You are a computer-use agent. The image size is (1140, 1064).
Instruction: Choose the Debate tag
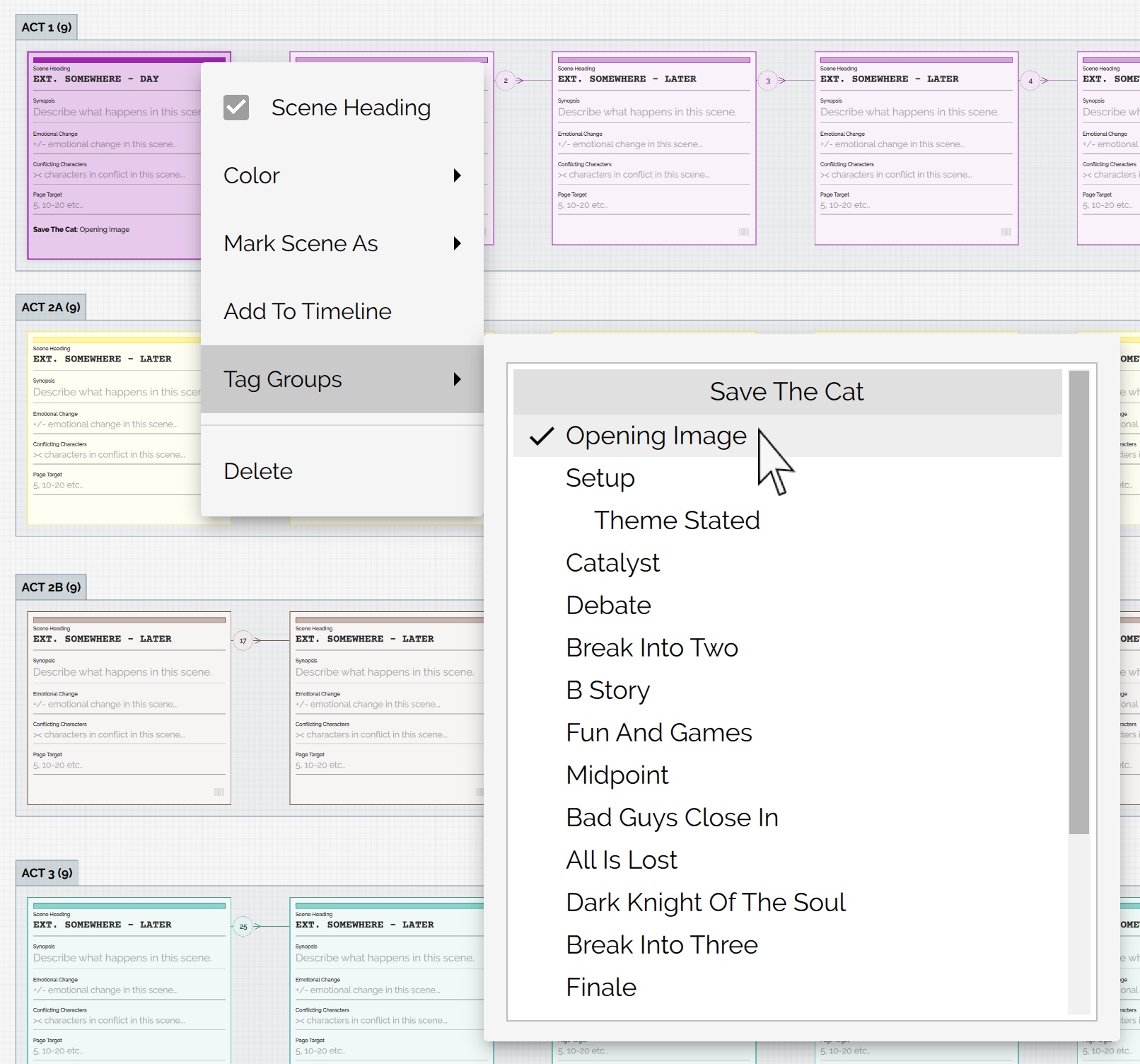click(787, 606)
